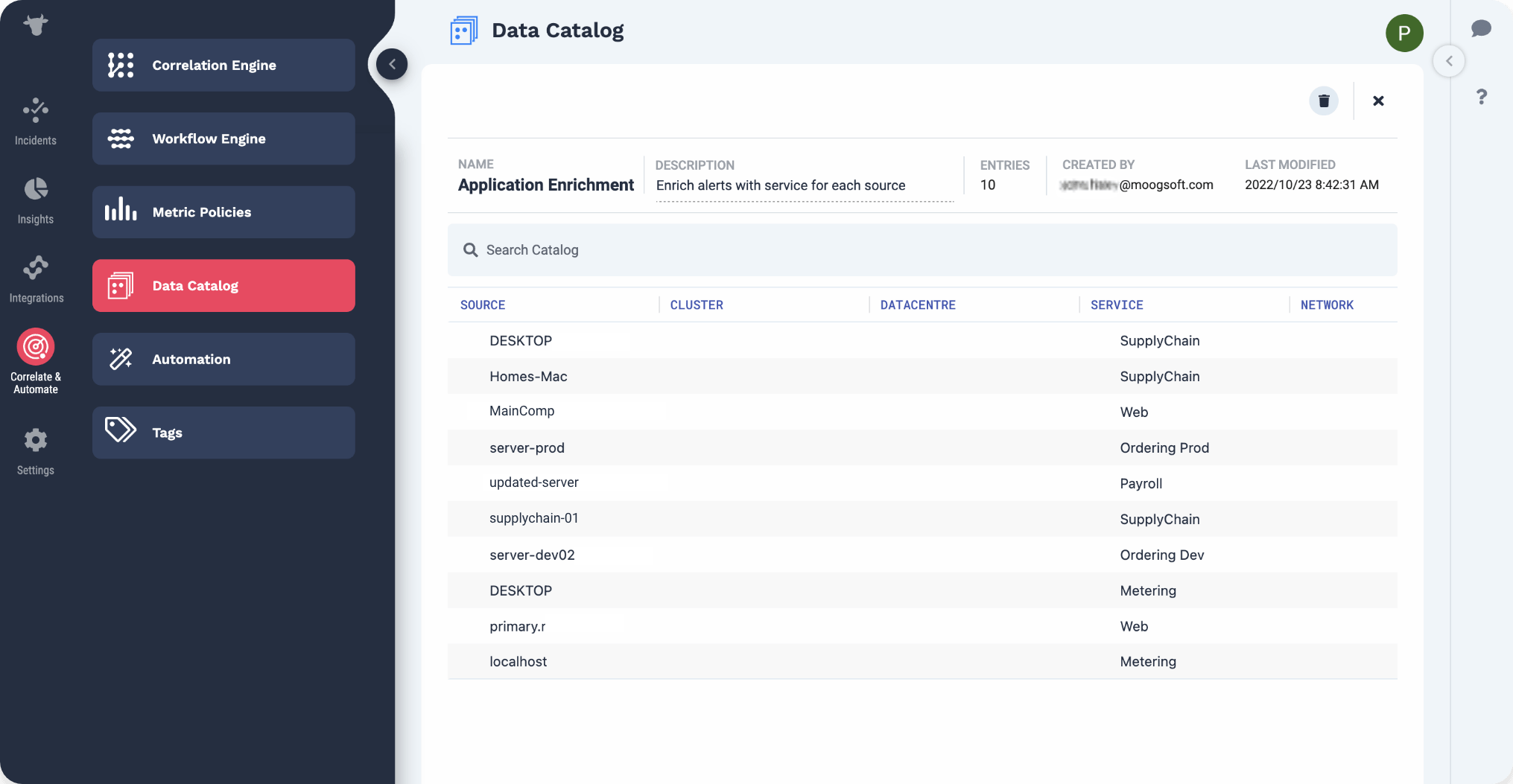Screen dimensions: 1513x784
Task: Sort by SOURCE column header
Action: pyautogui.click(x=483, y=305)
